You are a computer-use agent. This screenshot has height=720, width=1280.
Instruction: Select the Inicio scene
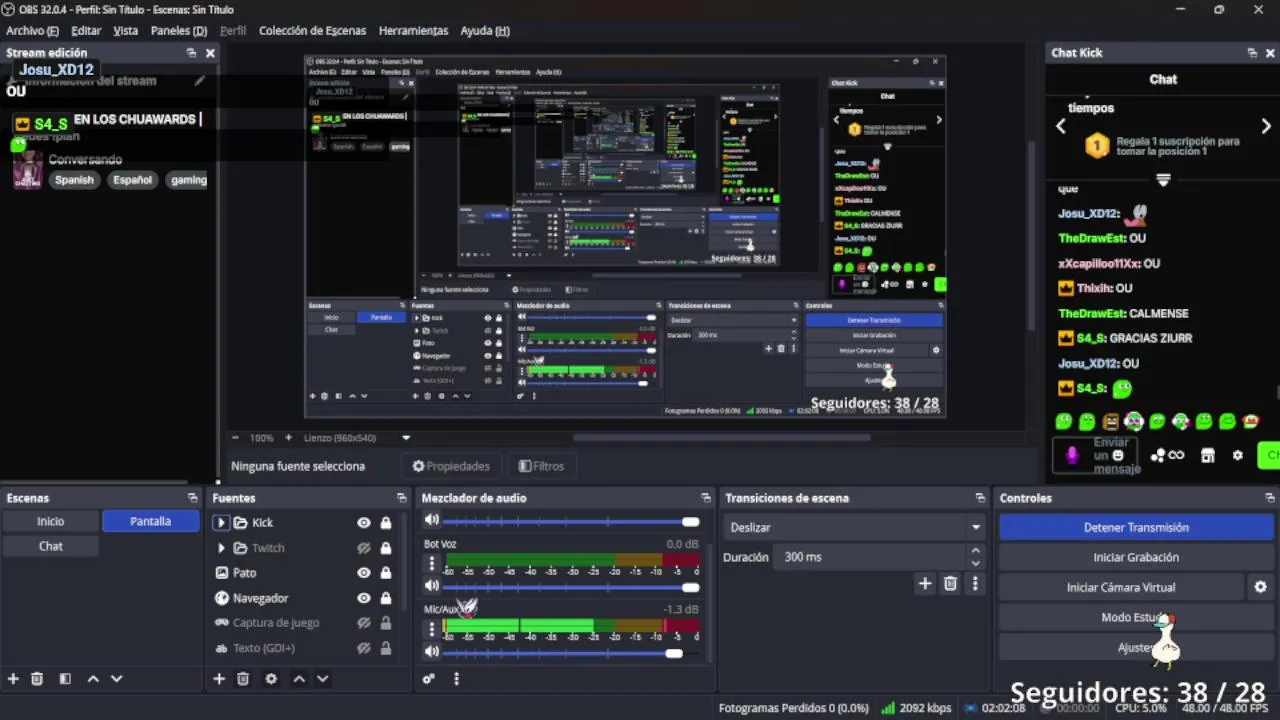tap(51, 521)
